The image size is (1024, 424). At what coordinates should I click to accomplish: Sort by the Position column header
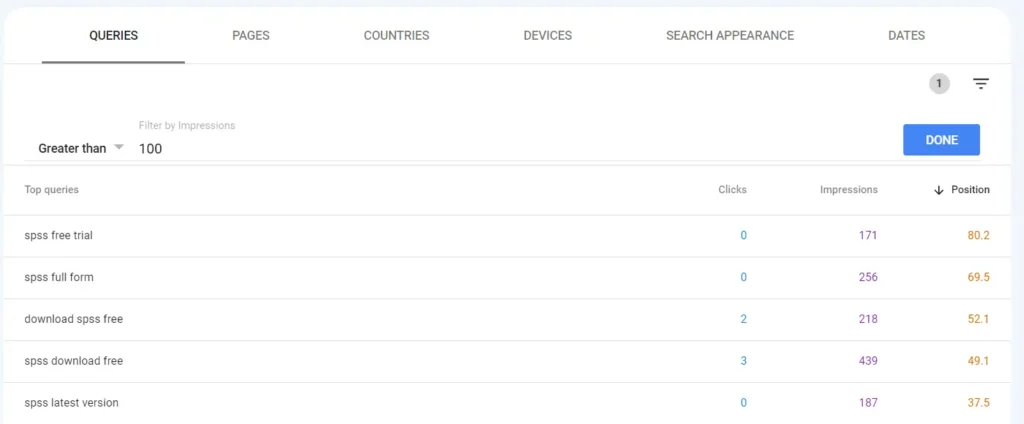pyautogui.click(x=970, y=189)
